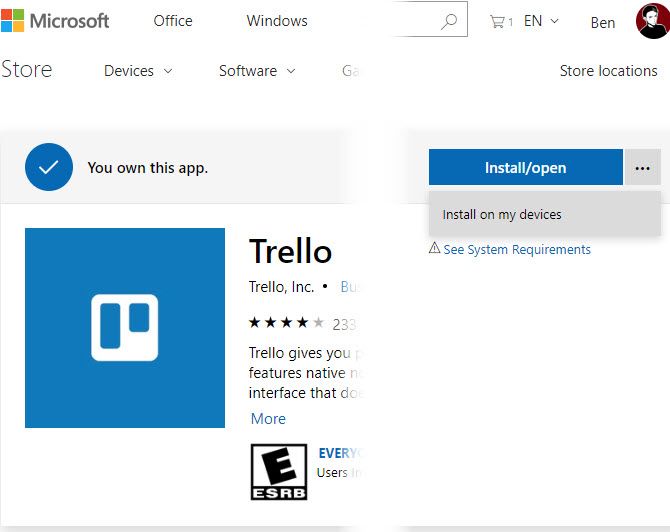Select Install on my devices
The height and width of the screenshot is (532, 670).
tap(545, 214)
